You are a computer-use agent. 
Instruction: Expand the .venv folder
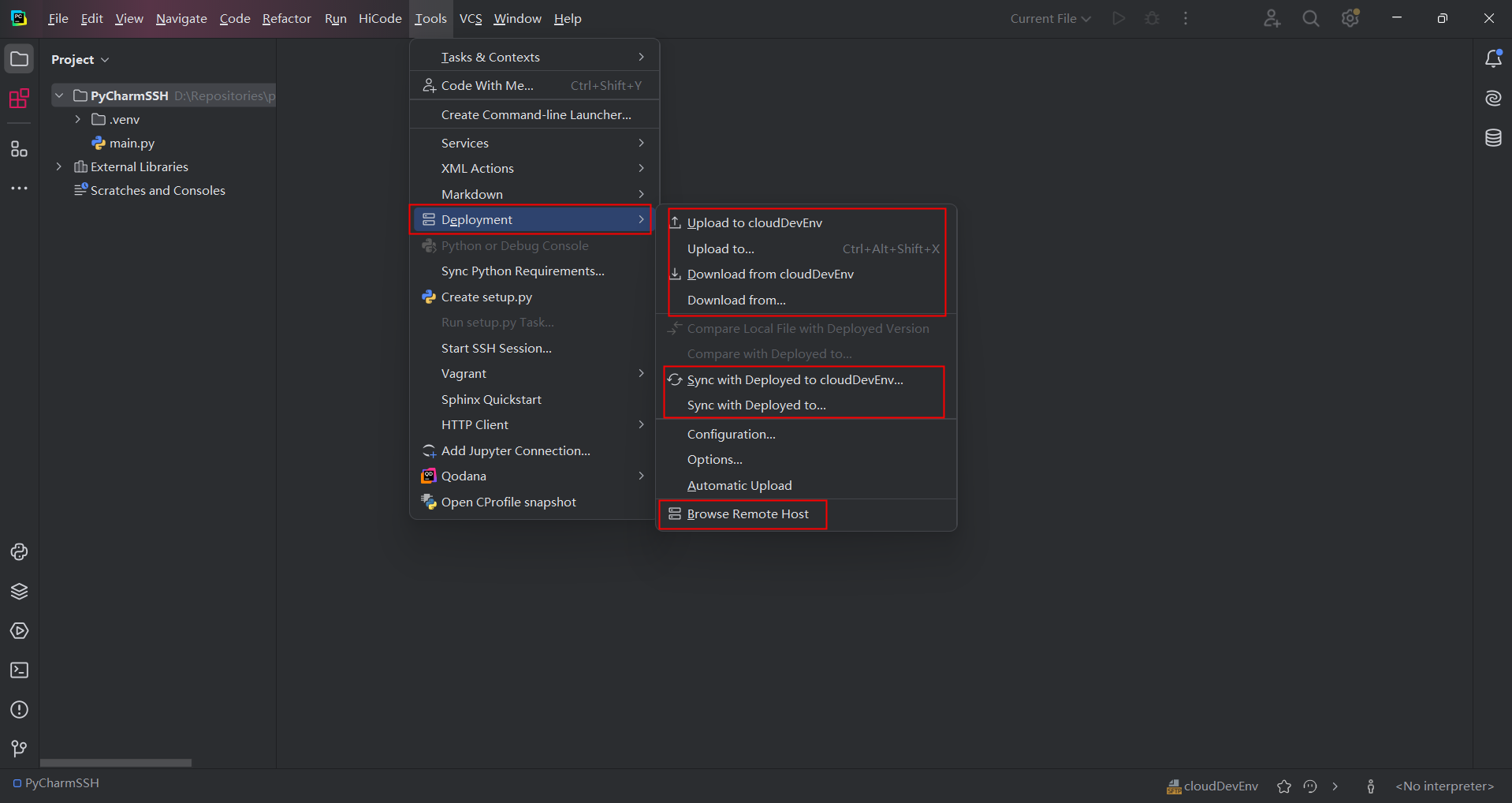76,119
